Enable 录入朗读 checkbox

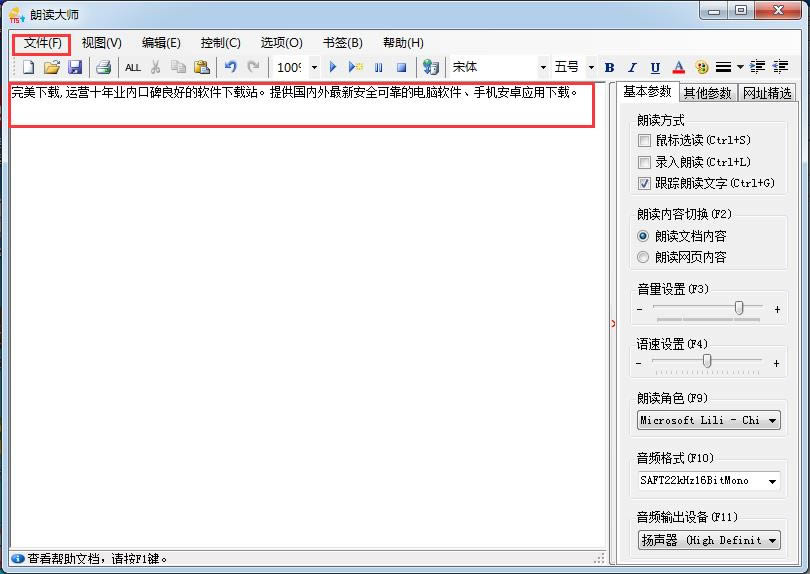point(644,162)
